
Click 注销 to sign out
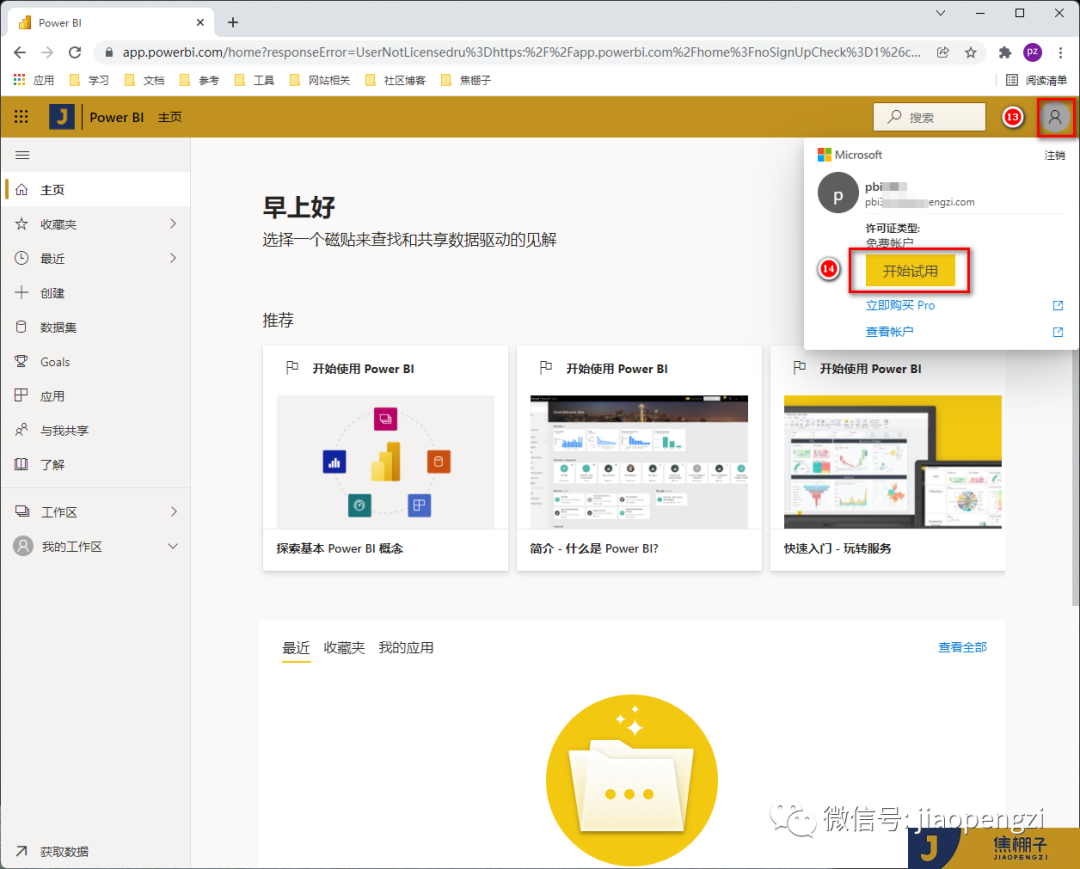click(1055, 155)
